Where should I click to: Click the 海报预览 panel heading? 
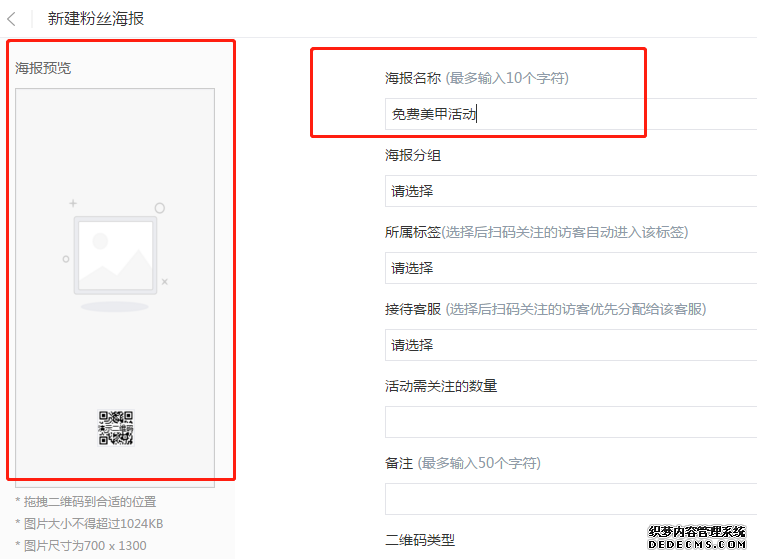click(x=43, y=68)
